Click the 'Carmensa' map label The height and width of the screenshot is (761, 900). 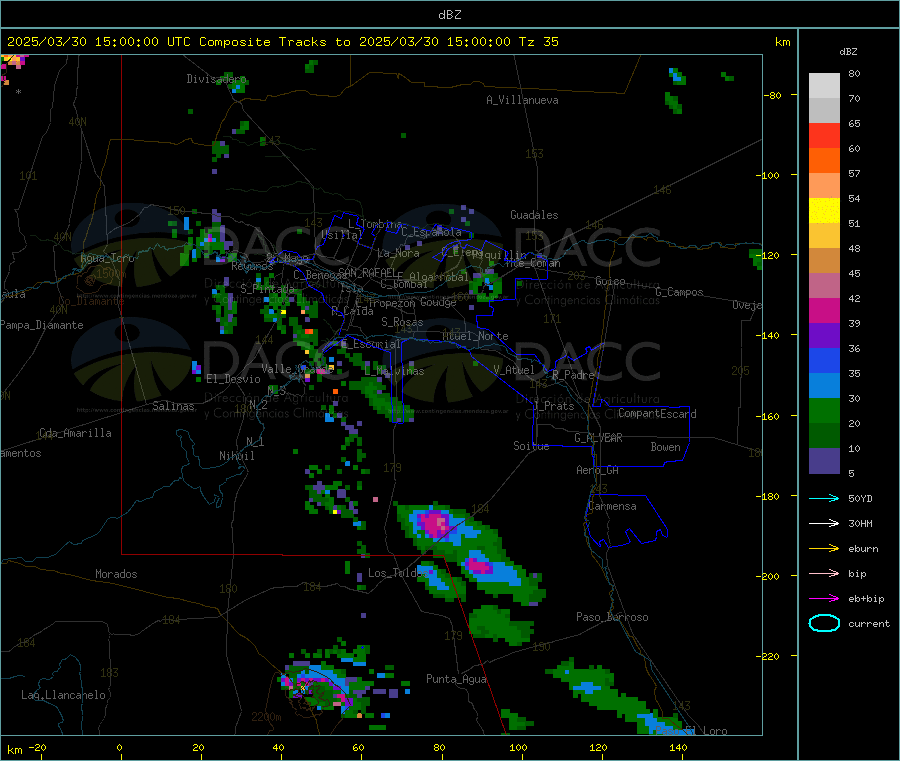click(612, 506)
